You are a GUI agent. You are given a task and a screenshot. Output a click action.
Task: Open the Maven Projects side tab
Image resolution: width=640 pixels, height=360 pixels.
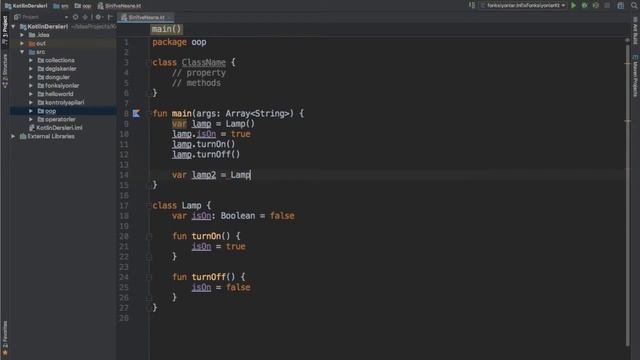click(x=635, y=76)
